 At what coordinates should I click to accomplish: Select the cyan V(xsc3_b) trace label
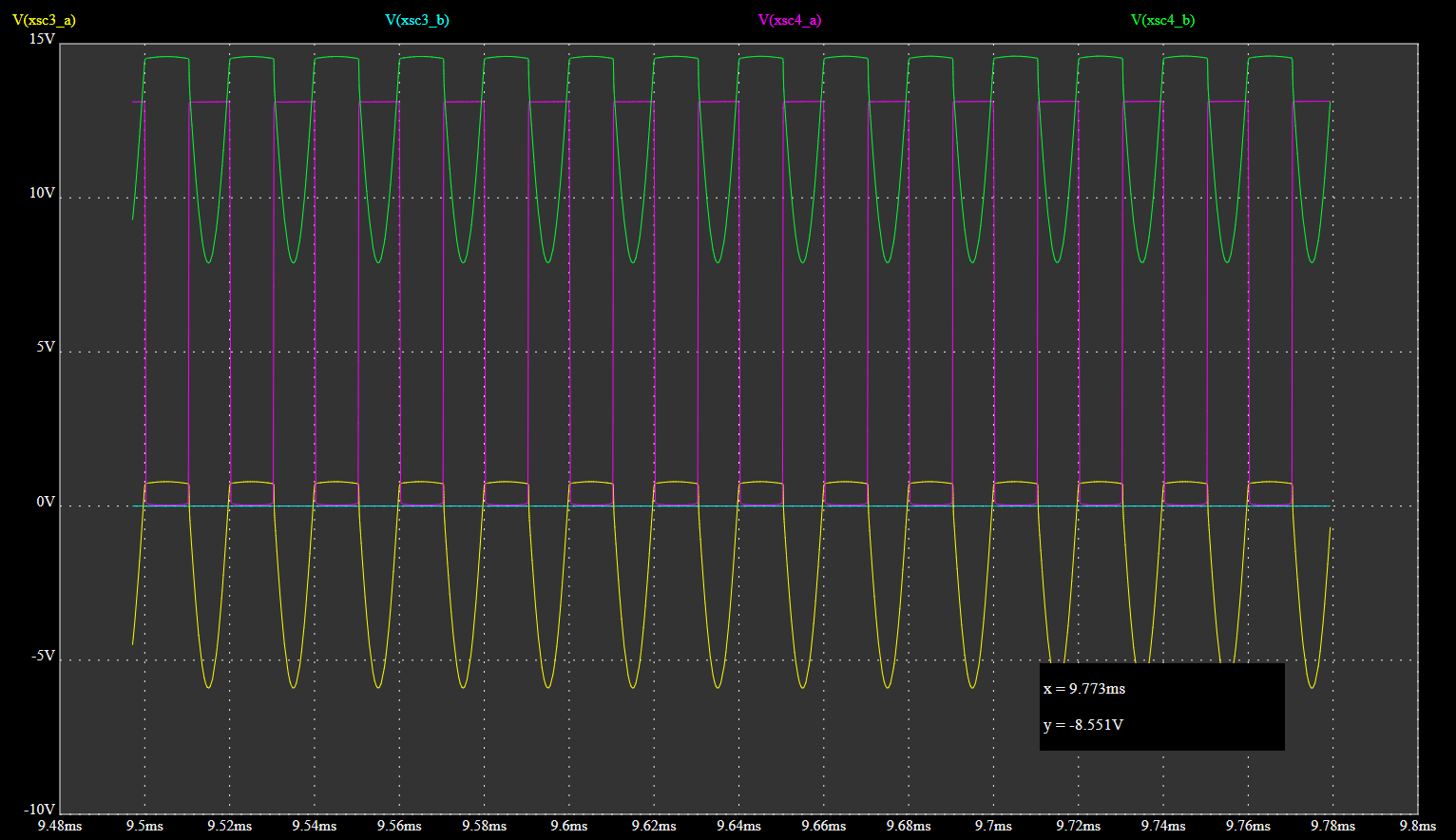point(416,20)
